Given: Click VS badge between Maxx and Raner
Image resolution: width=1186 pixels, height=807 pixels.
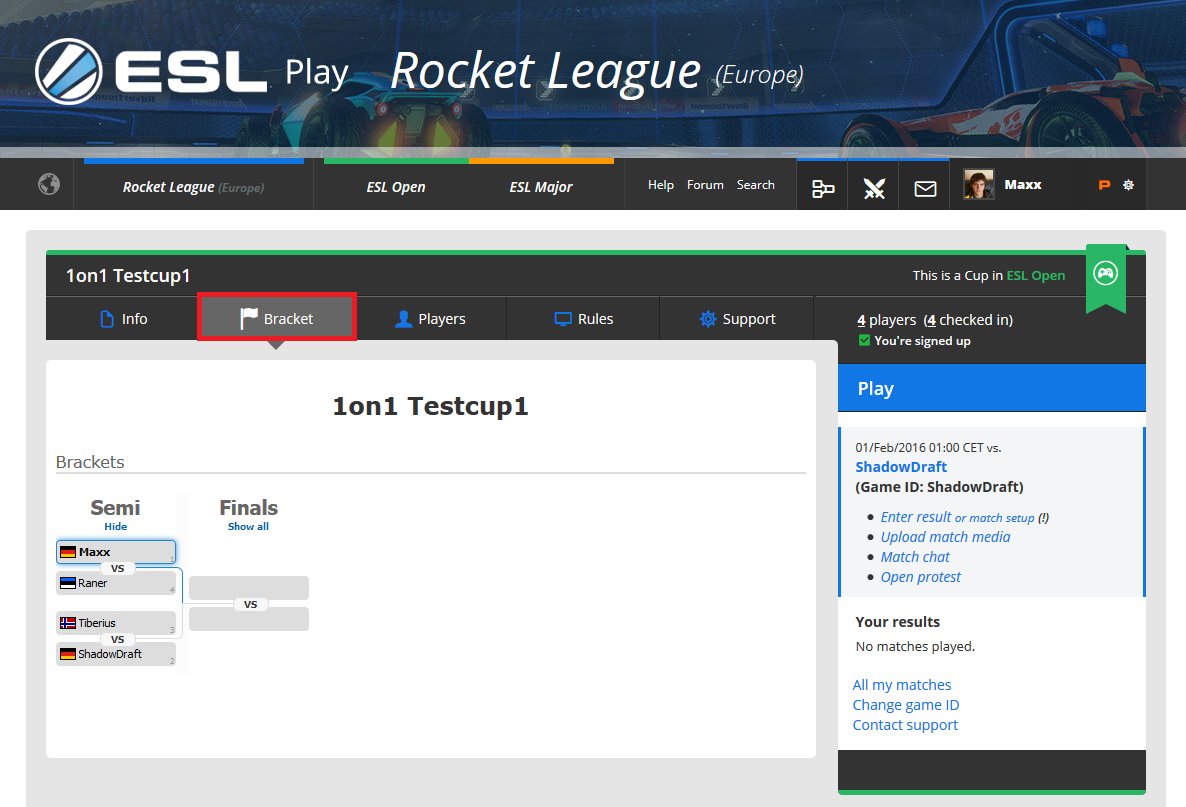Looking at the screenshot, I should 117,568.
